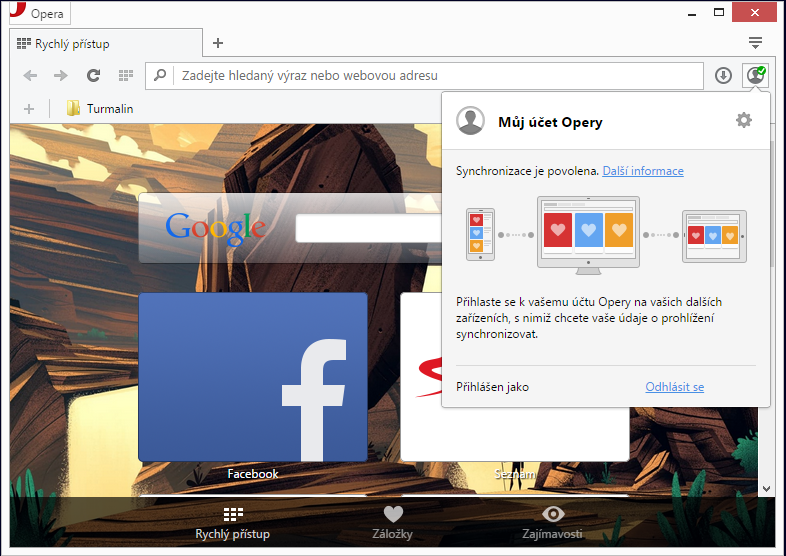Image resolution: width=786 pixels, height=556 pixels.
Task: Open account settings gear icon
Action: tap(744, 120)
